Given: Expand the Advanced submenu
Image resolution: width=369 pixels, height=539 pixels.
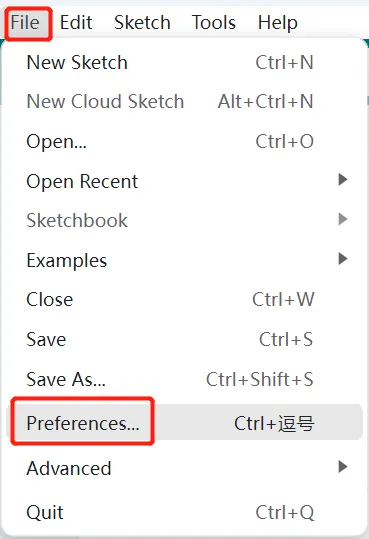Looking at the screenshot, I should click(184, 468).
